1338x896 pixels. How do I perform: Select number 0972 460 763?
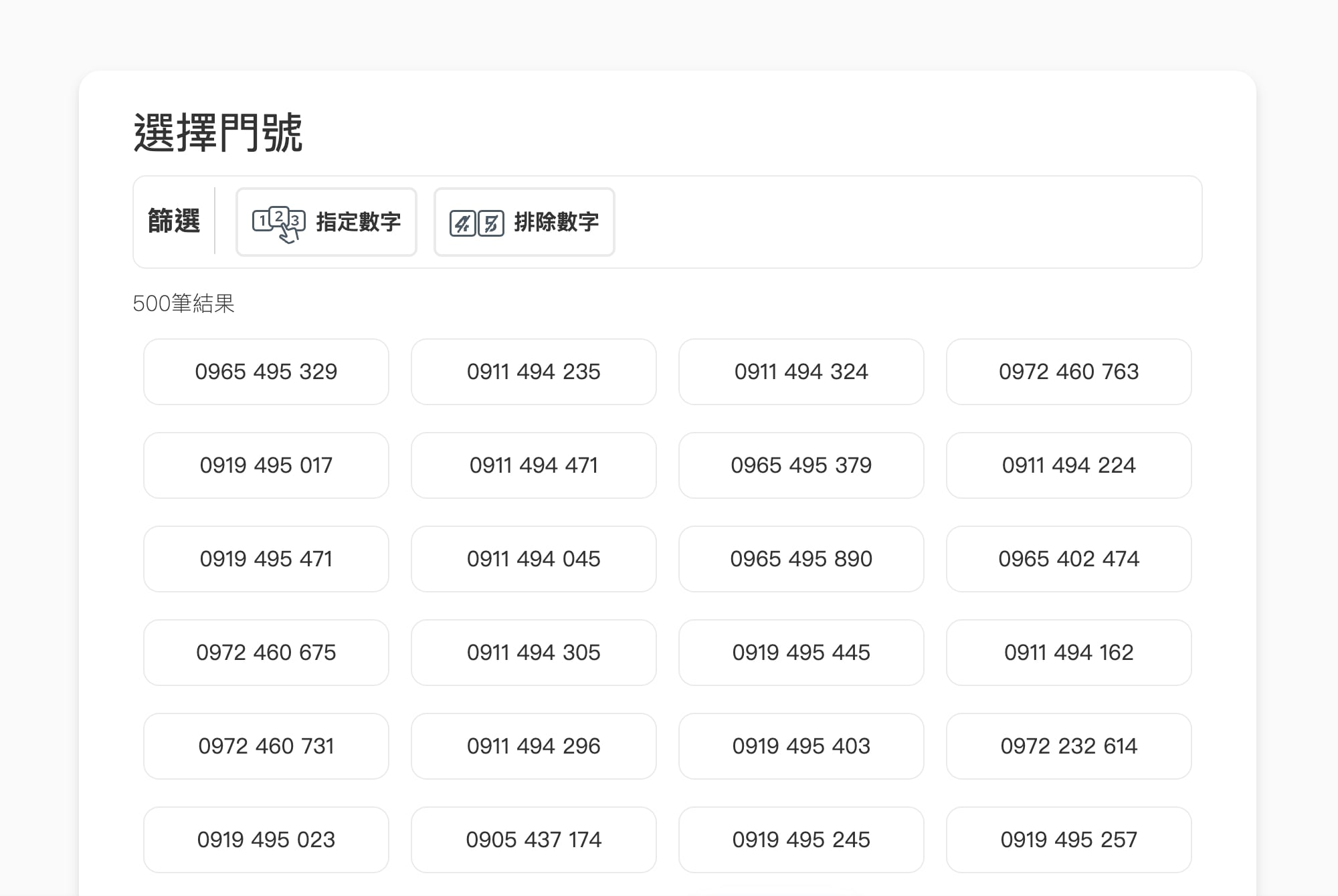point(1069,372)
